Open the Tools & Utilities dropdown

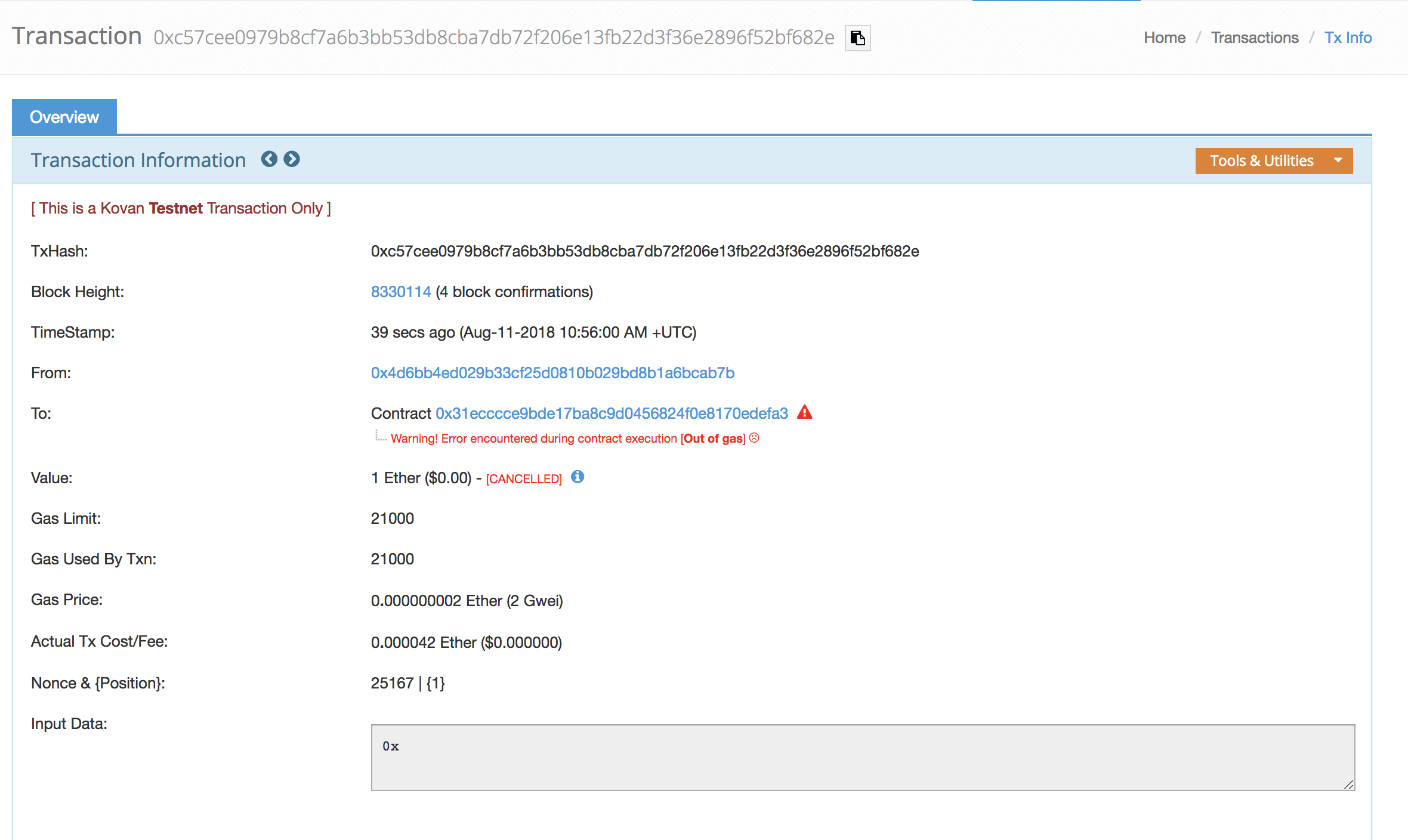1262,160
